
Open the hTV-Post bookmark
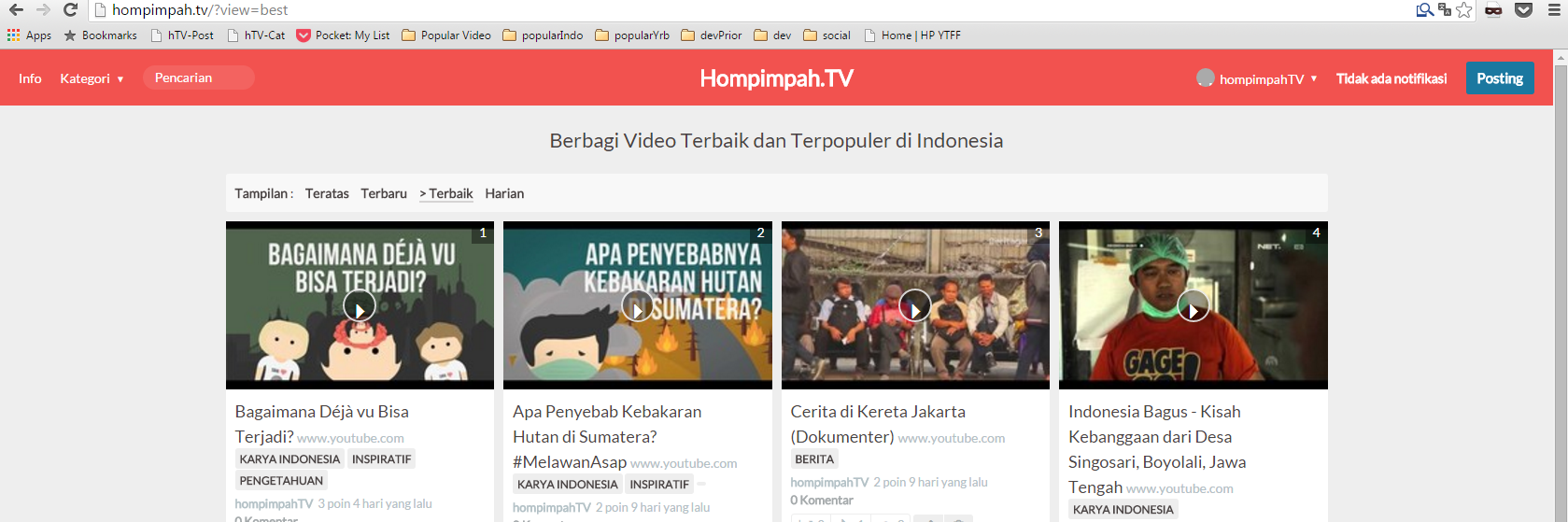pyautogui.click(x=182, y=35)
